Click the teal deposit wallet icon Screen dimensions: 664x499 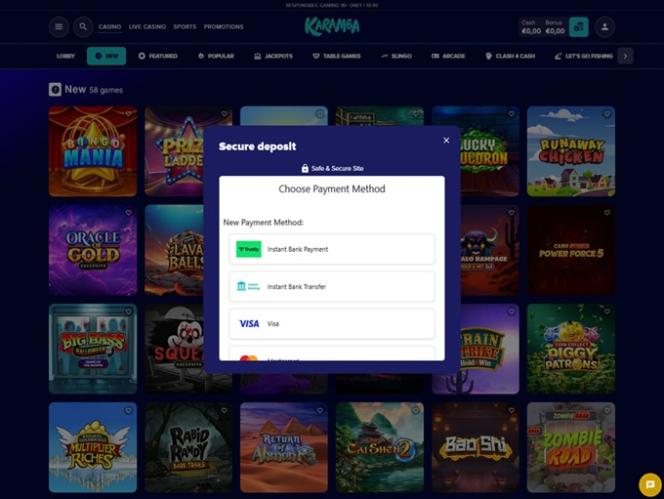click(x=578, y=27)
